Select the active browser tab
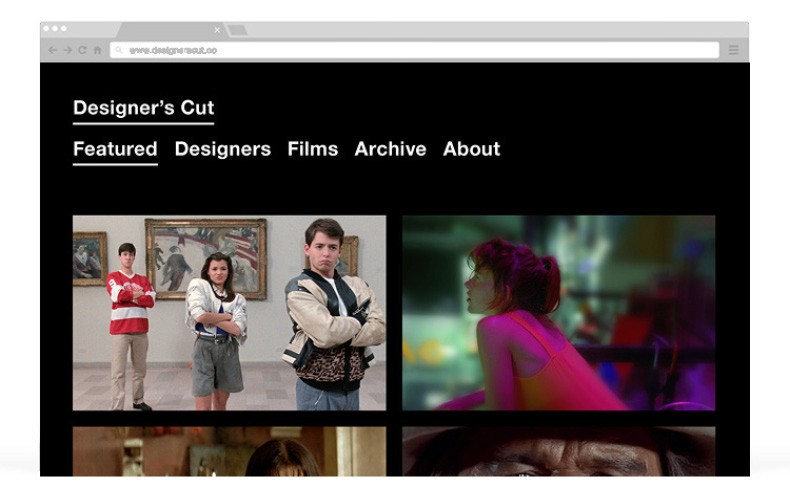790x485 pixels. (171, 30)
